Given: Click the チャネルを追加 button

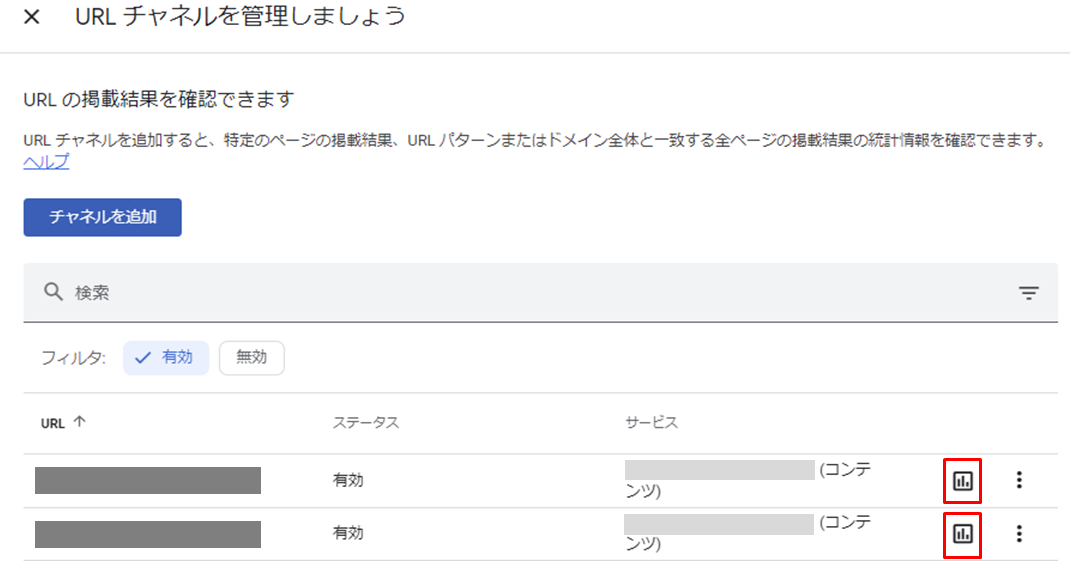Looking at the screenshot, I should coord(103,217).
